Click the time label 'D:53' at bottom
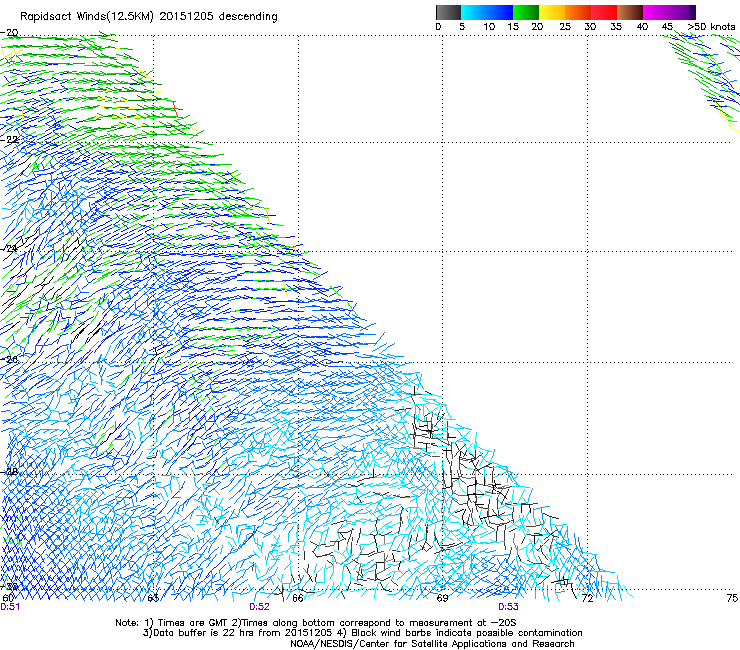The image size is (740, 650). (x=508, y=607)
